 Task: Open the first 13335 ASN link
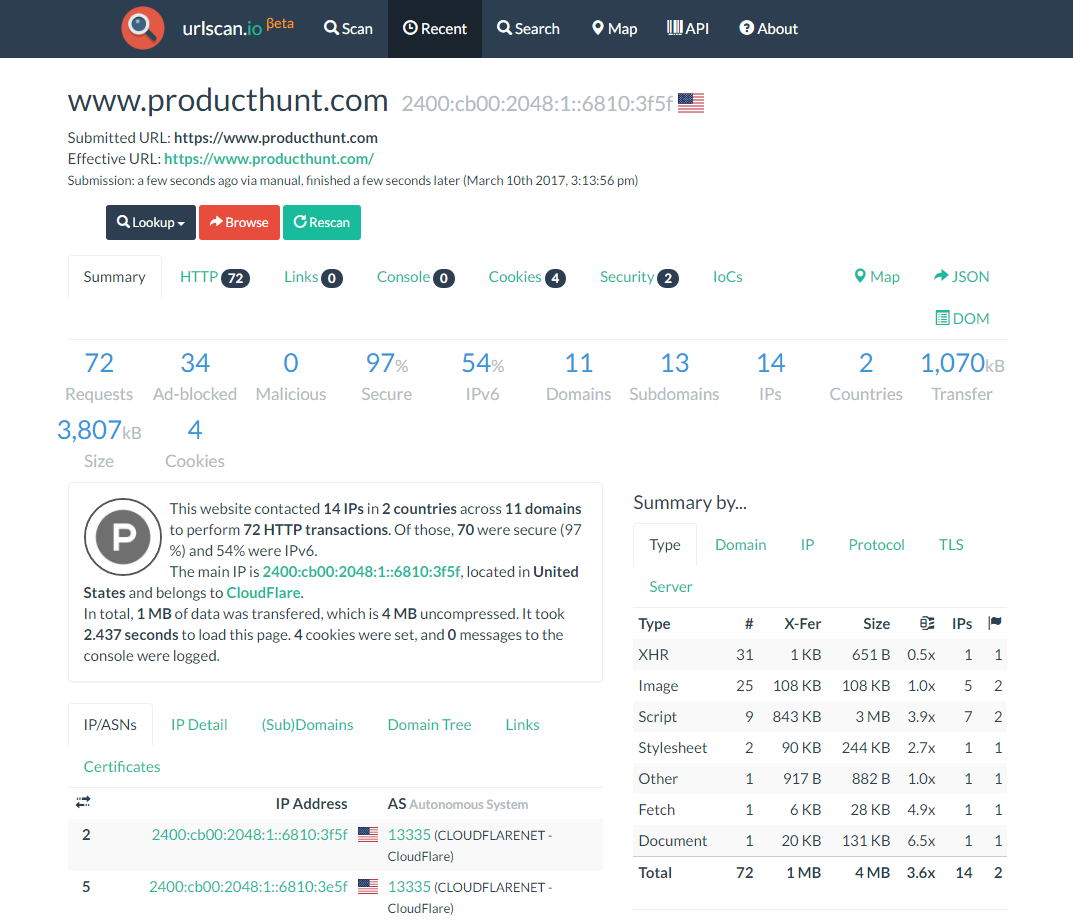pos(409,834)
